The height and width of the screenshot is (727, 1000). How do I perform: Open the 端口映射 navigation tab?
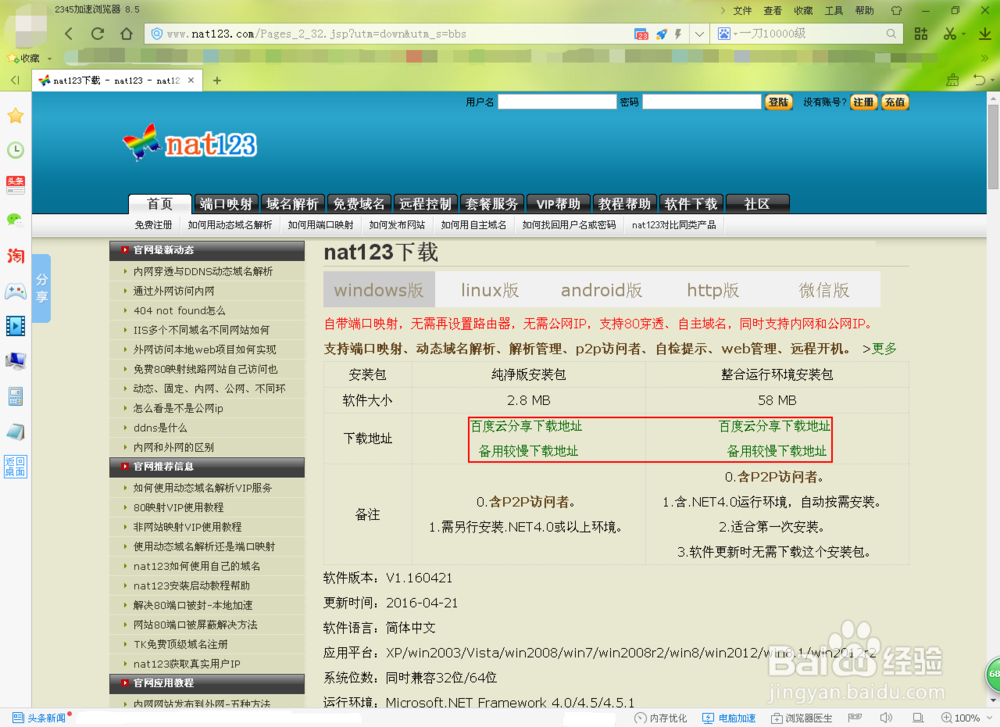click(226, 204)
